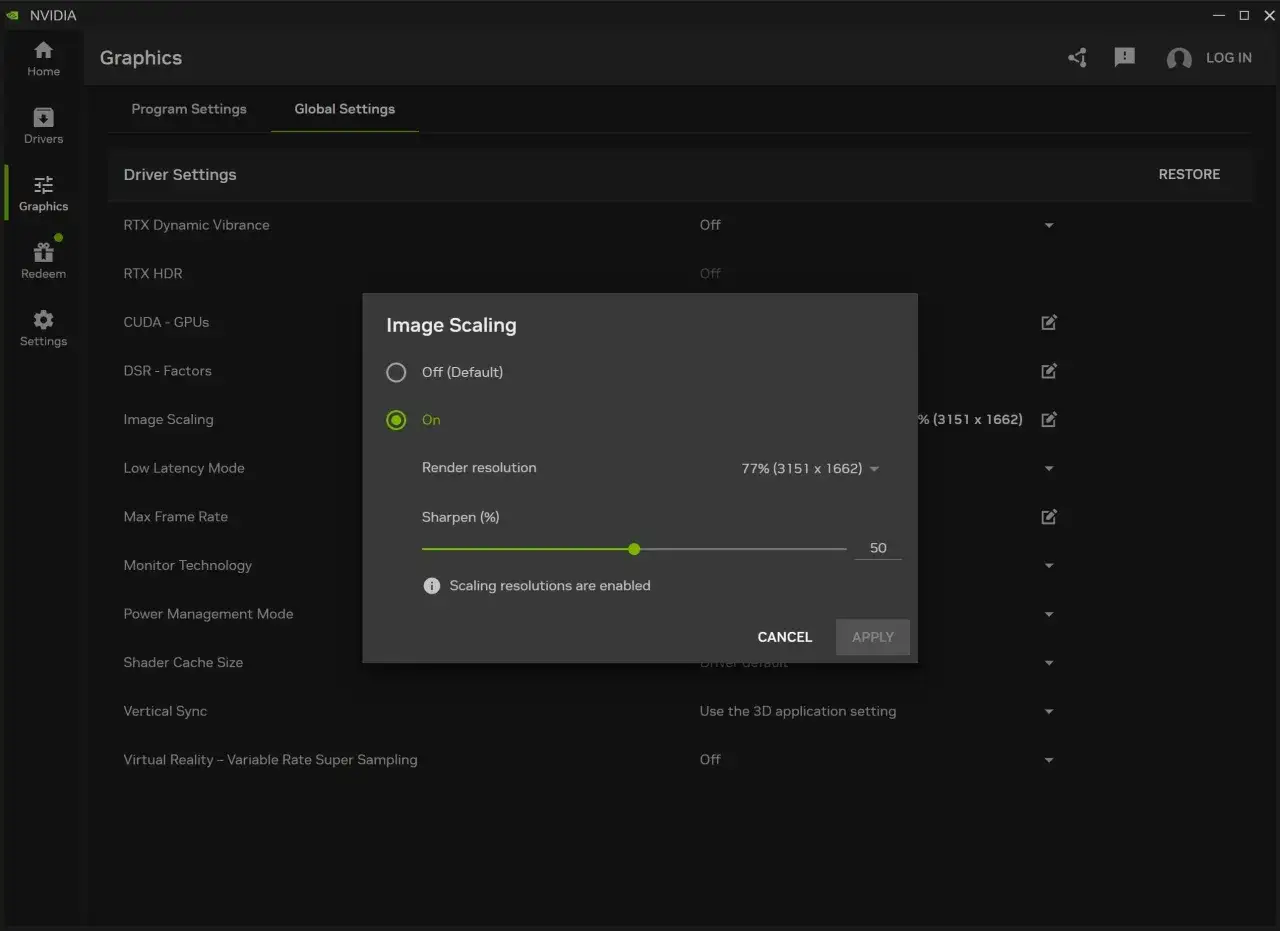Open the Home section in sidebar
Image resolution: width=1280 pixels, height=931 pixels.
43,59
